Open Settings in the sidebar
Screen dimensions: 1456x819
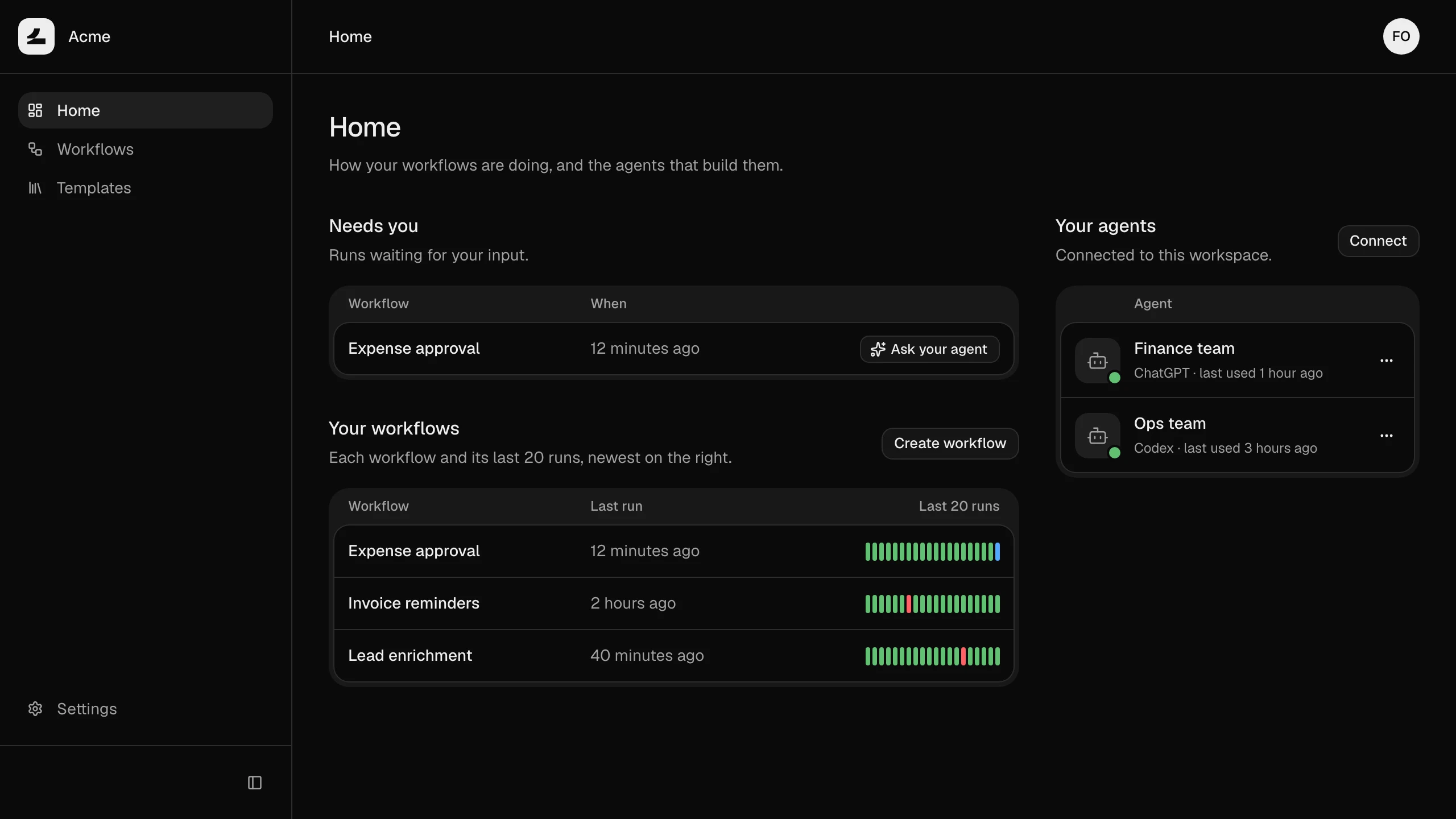[x=146, y=709]
